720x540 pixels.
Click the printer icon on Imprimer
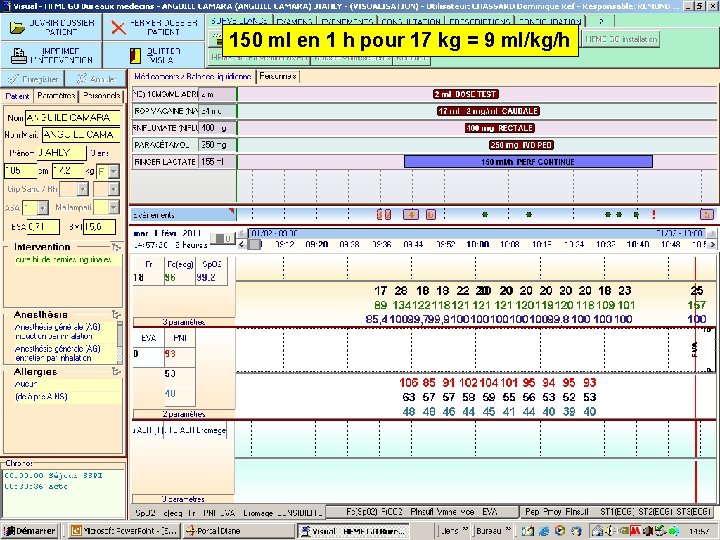pyautogui.click(x=18, y=56)
